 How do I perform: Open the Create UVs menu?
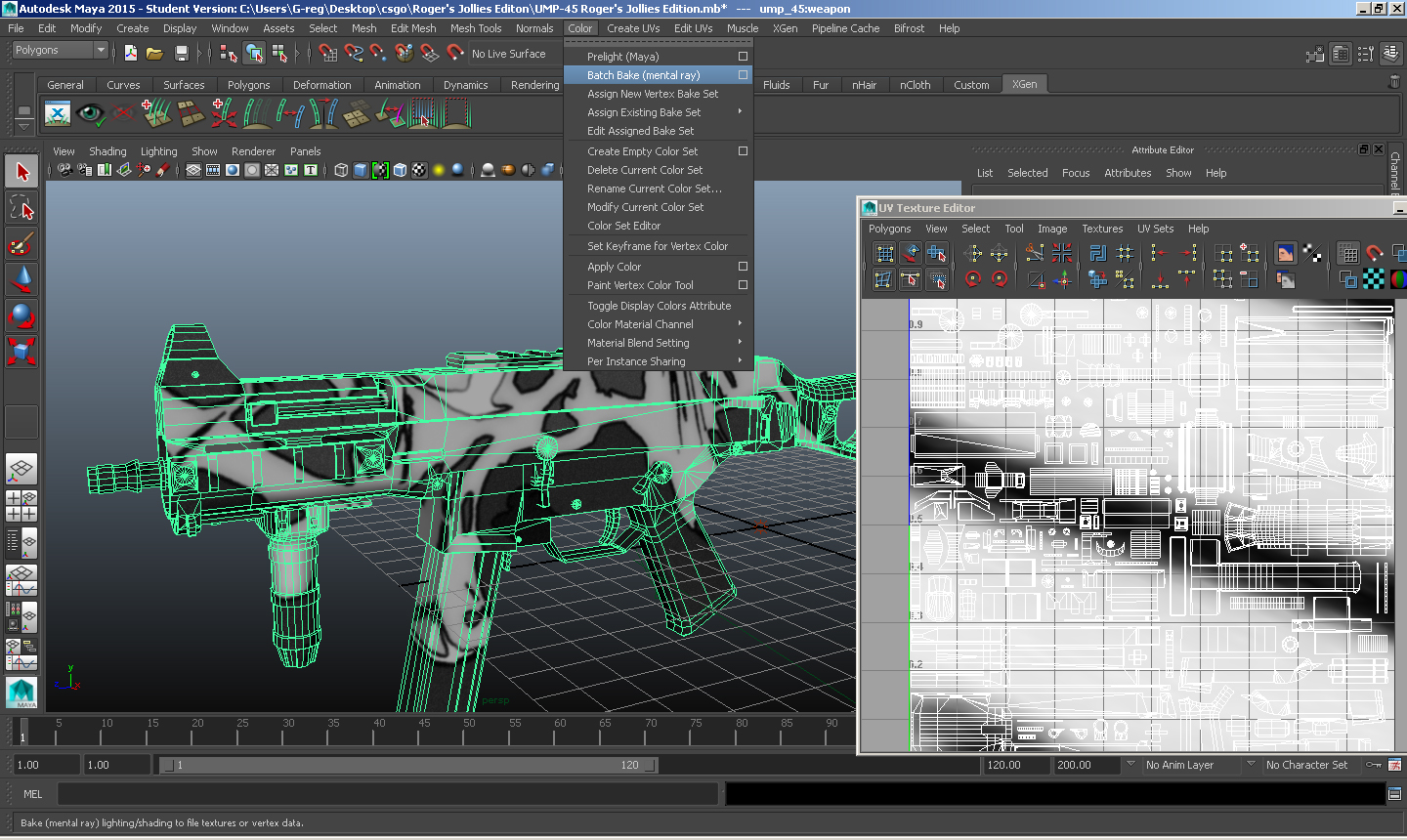633,28
